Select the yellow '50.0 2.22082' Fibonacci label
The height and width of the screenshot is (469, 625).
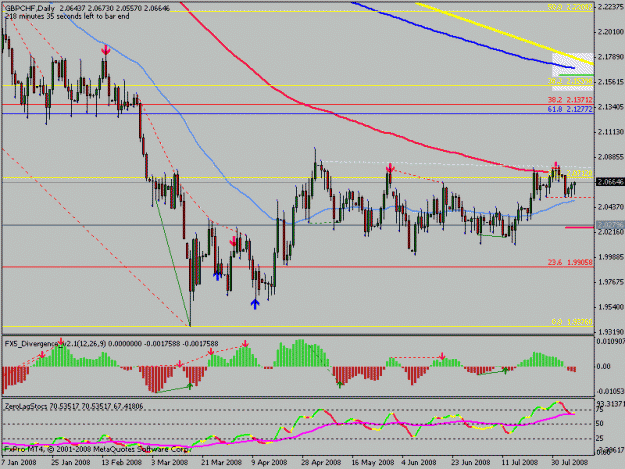[570, 7]
